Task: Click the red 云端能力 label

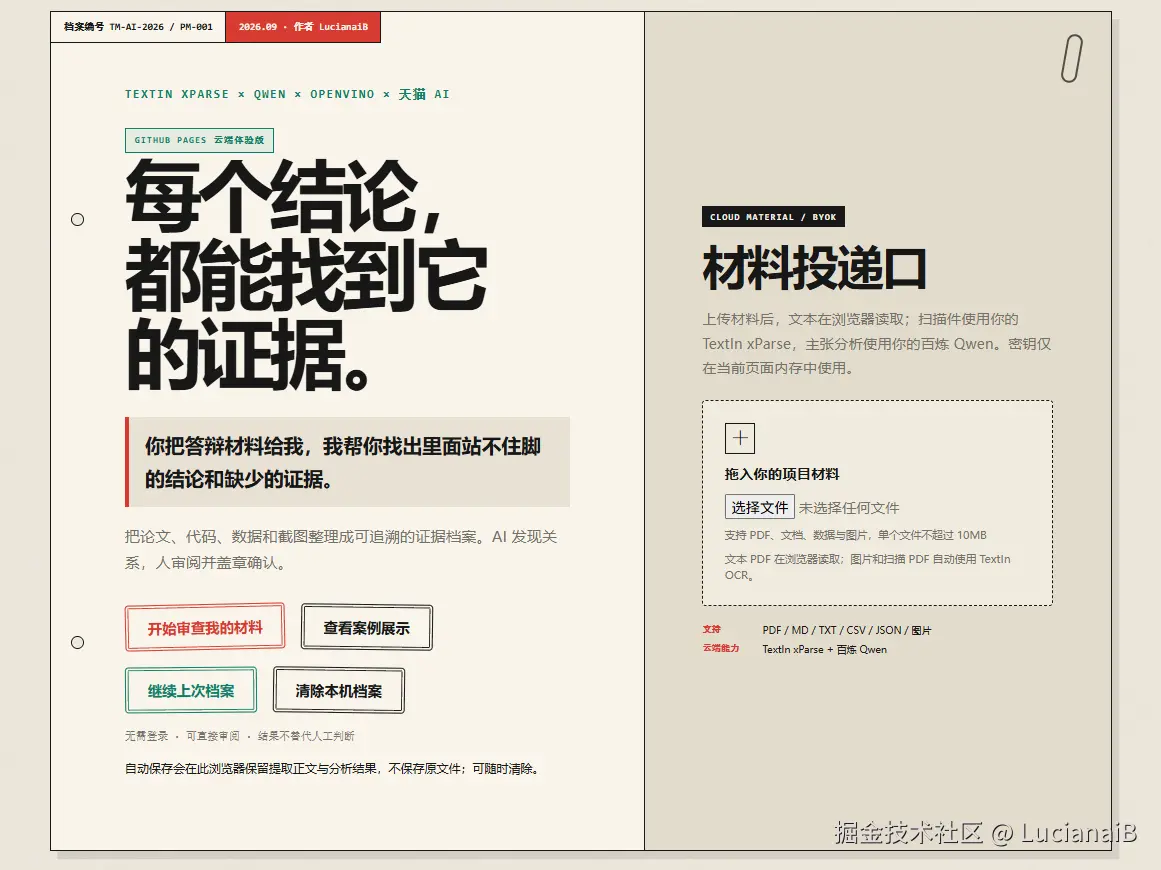Action: (720, 648)
